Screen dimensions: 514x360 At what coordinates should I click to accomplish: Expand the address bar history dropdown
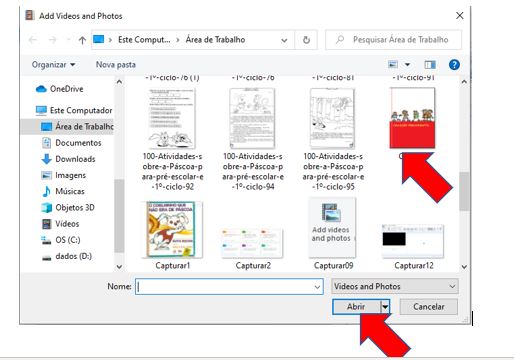pyautogui.click(x=284, y=40)
